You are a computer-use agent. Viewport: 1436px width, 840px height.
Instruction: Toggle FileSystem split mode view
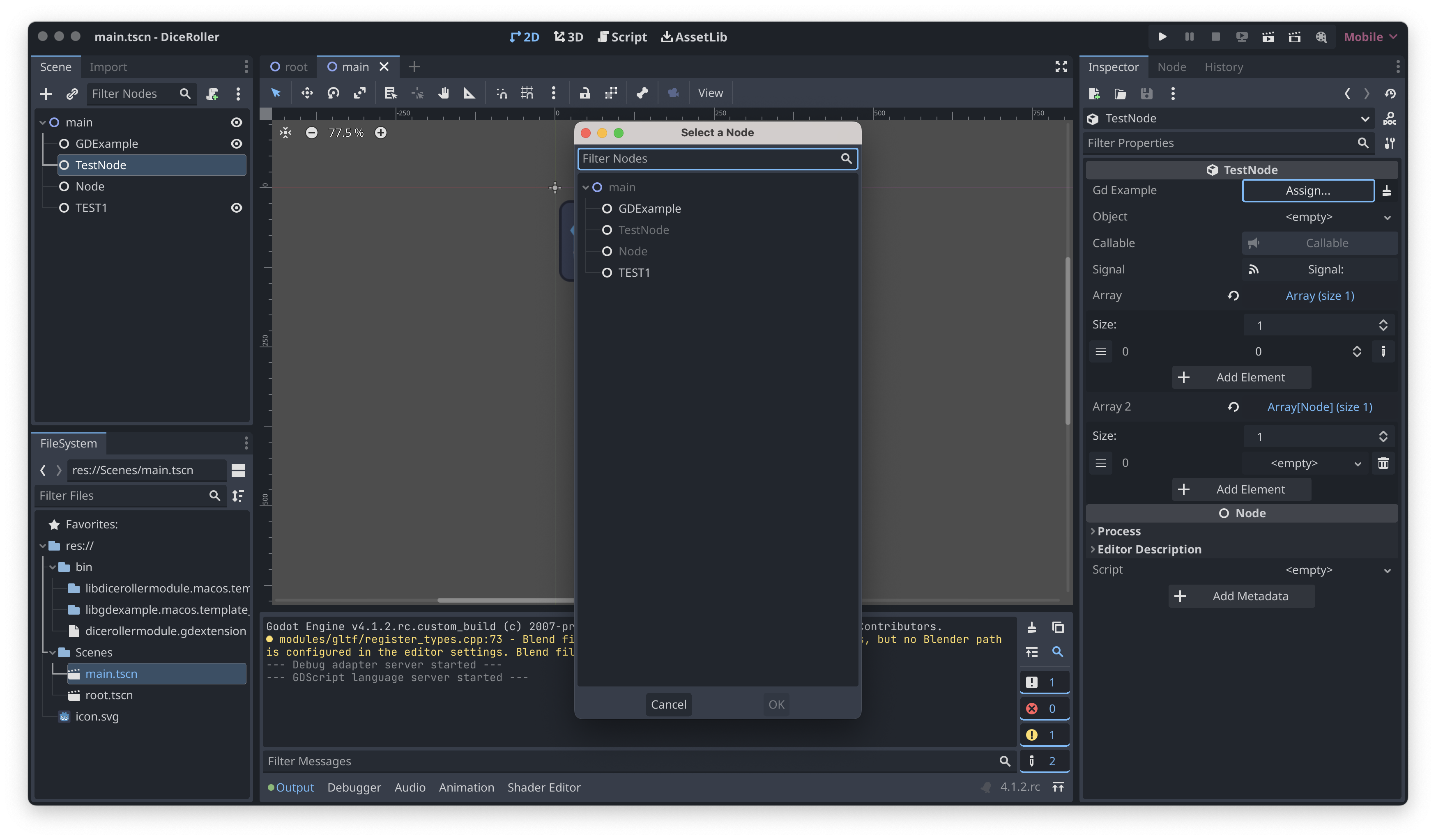tap(238, 470)
